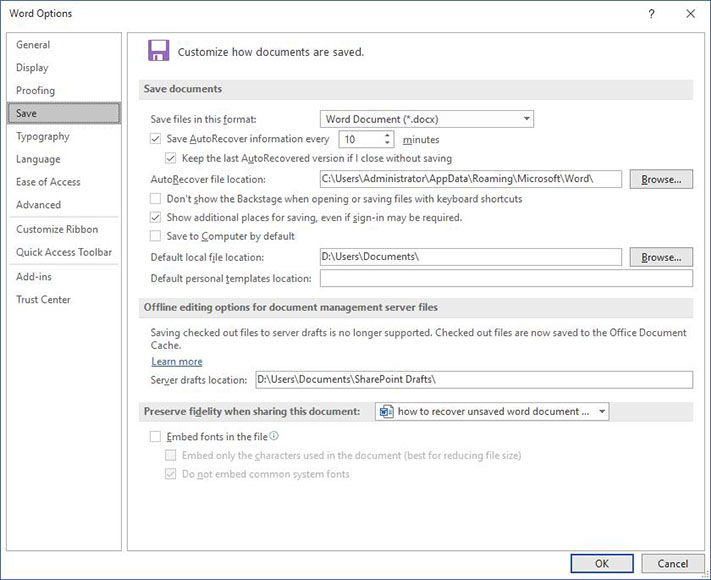Expand Preserve fidelity document dropdown
The width and height of the screenshot is (711, 580).
(492, 412)
